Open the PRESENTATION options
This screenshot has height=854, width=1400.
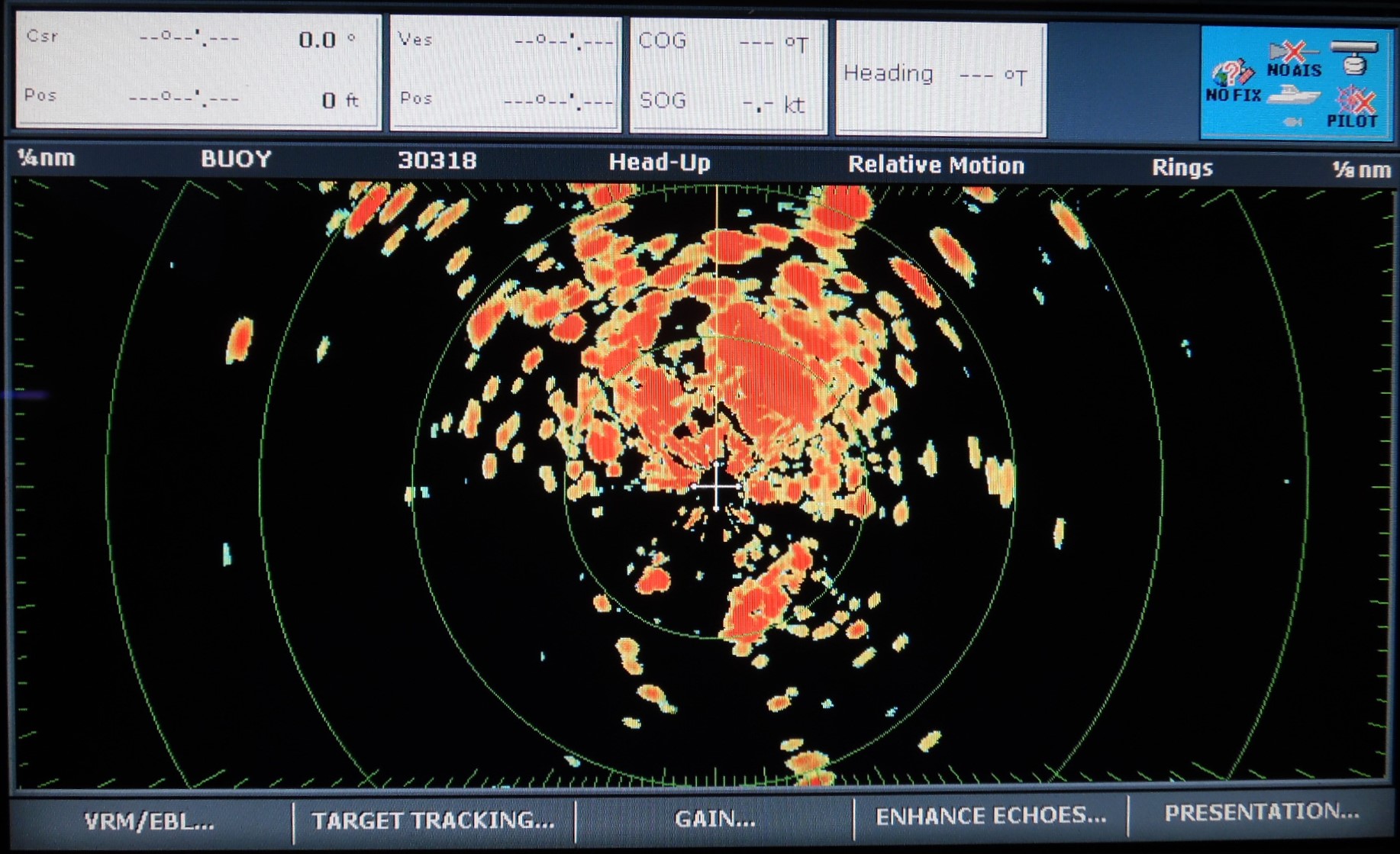point(1261,813)
